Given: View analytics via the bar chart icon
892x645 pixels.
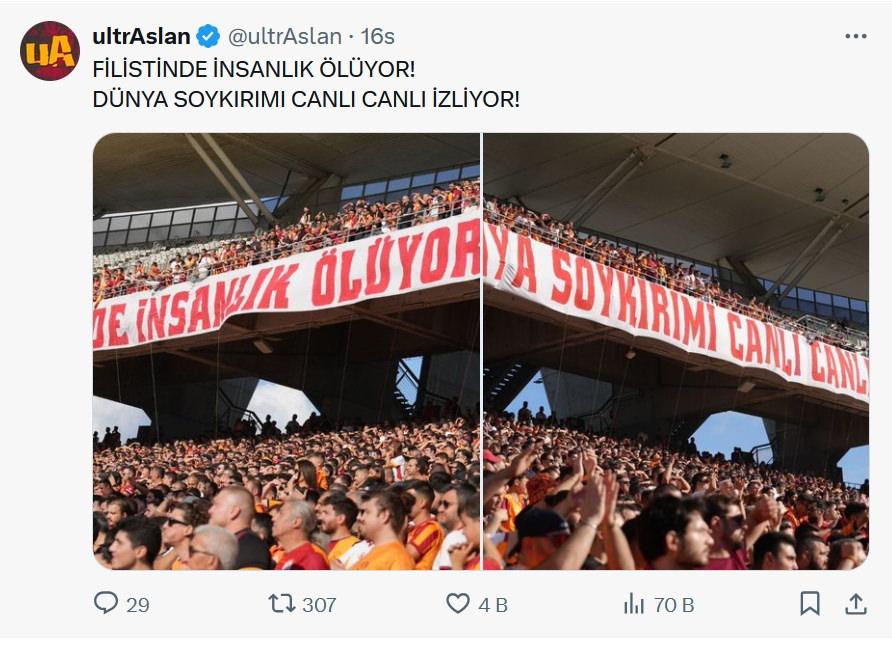Looking at the screenshot, I should point(634,603).
